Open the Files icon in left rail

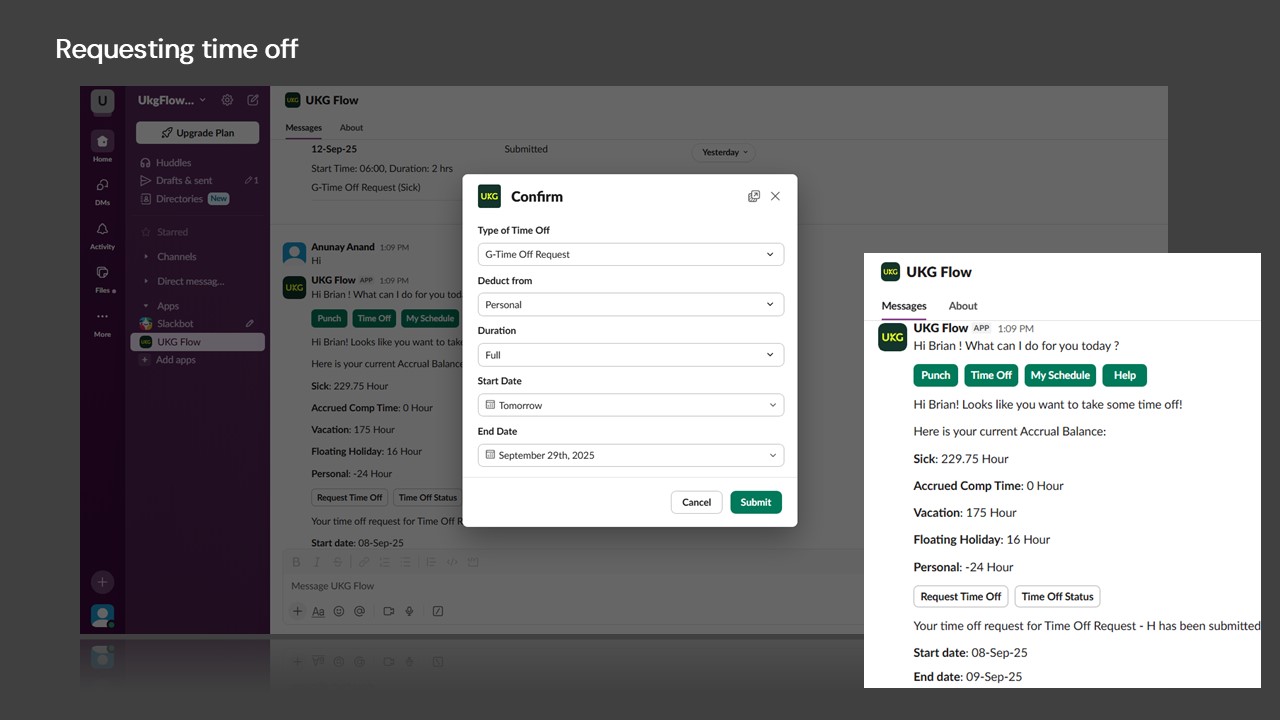pyautogui.click(x=102, y=273)
